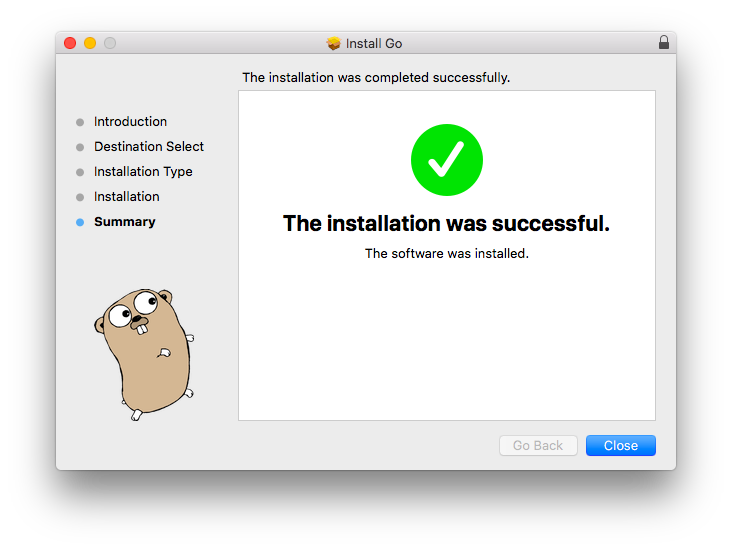Select the Destination Select step
732x550 pixels.
[x=149, y=147]
